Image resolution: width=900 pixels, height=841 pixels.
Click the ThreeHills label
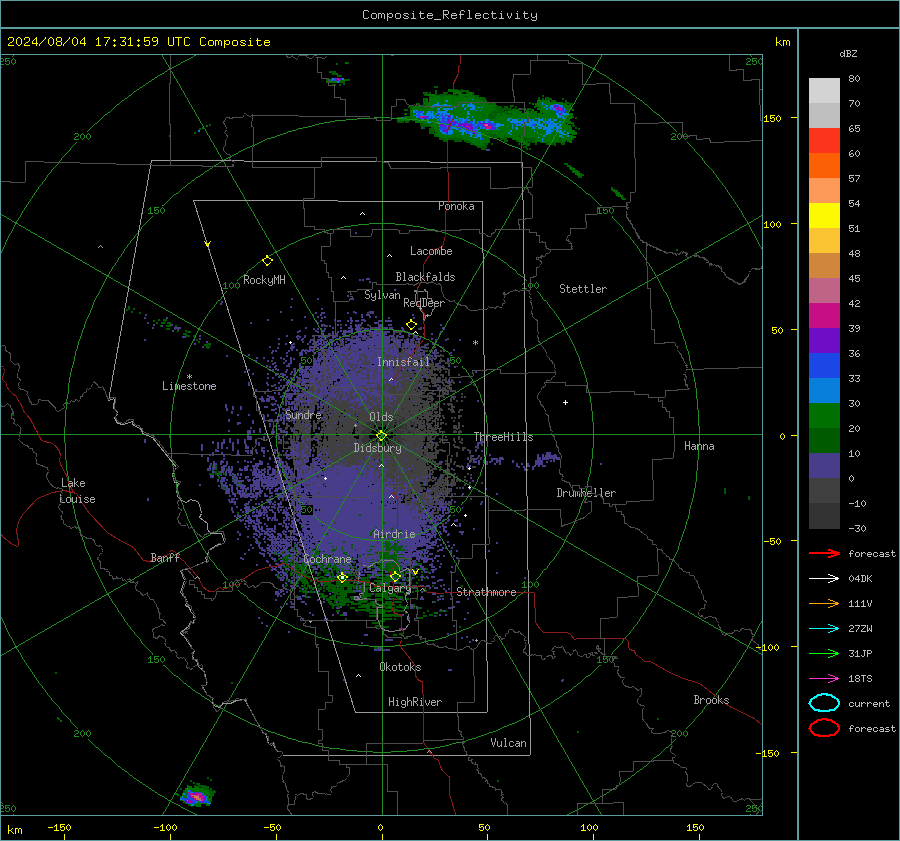pos(503,437)
